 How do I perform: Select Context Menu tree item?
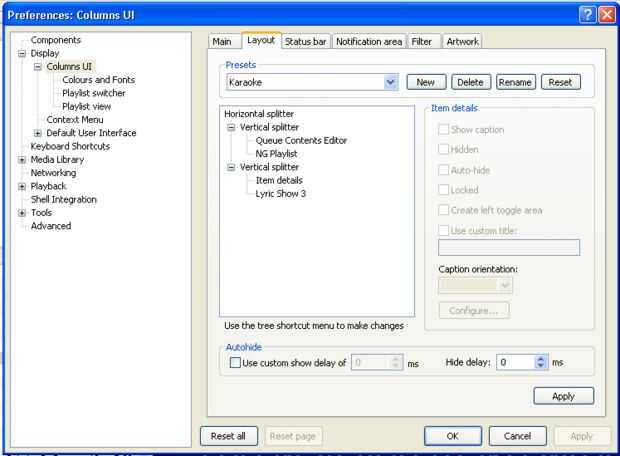[75, 120]
